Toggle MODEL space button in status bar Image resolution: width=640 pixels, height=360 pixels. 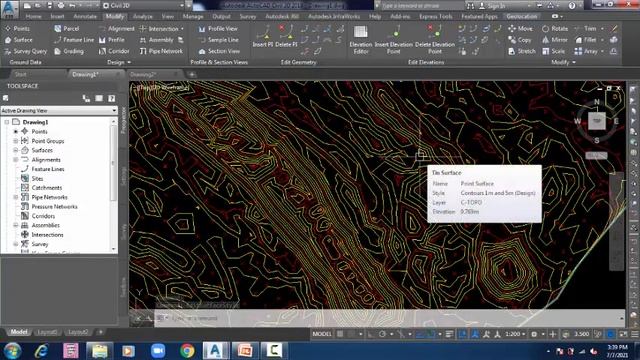[322, 334]
